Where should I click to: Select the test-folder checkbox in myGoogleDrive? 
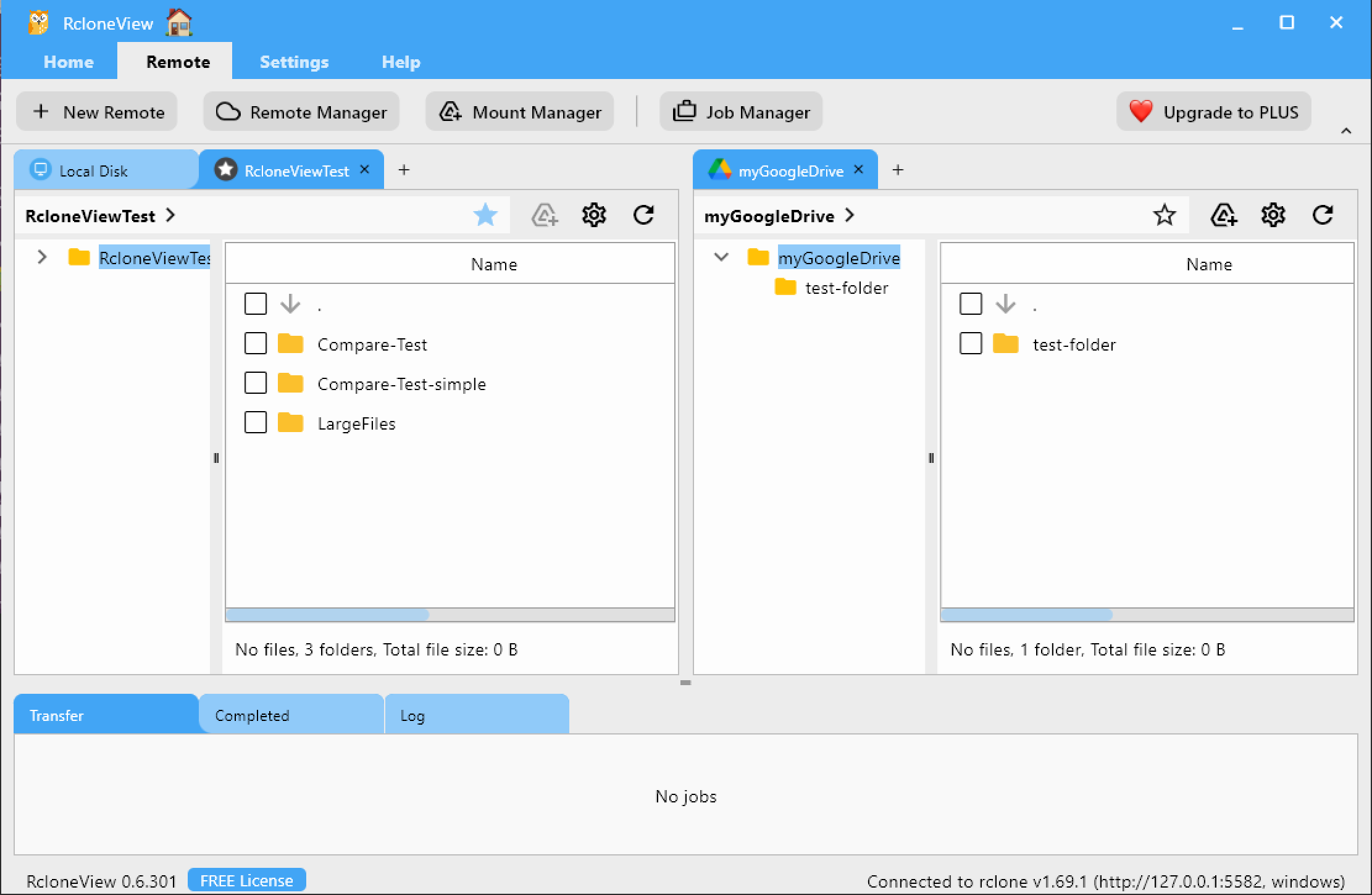pyautogui.click(x=970, y=344)
